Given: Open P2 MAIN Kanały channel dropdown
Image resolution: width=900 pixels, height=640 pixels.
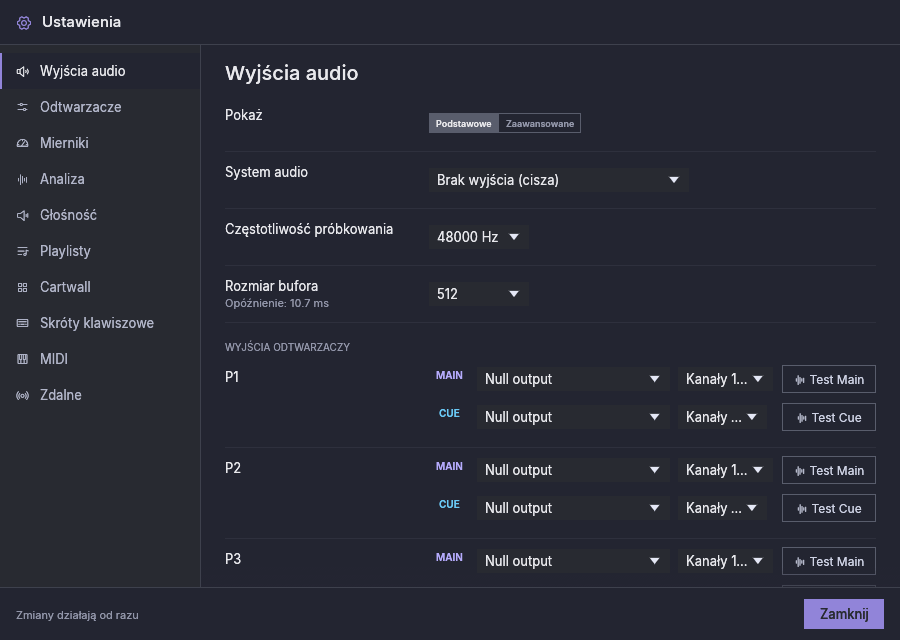Looking at the screenshot, I should [724, 470].
